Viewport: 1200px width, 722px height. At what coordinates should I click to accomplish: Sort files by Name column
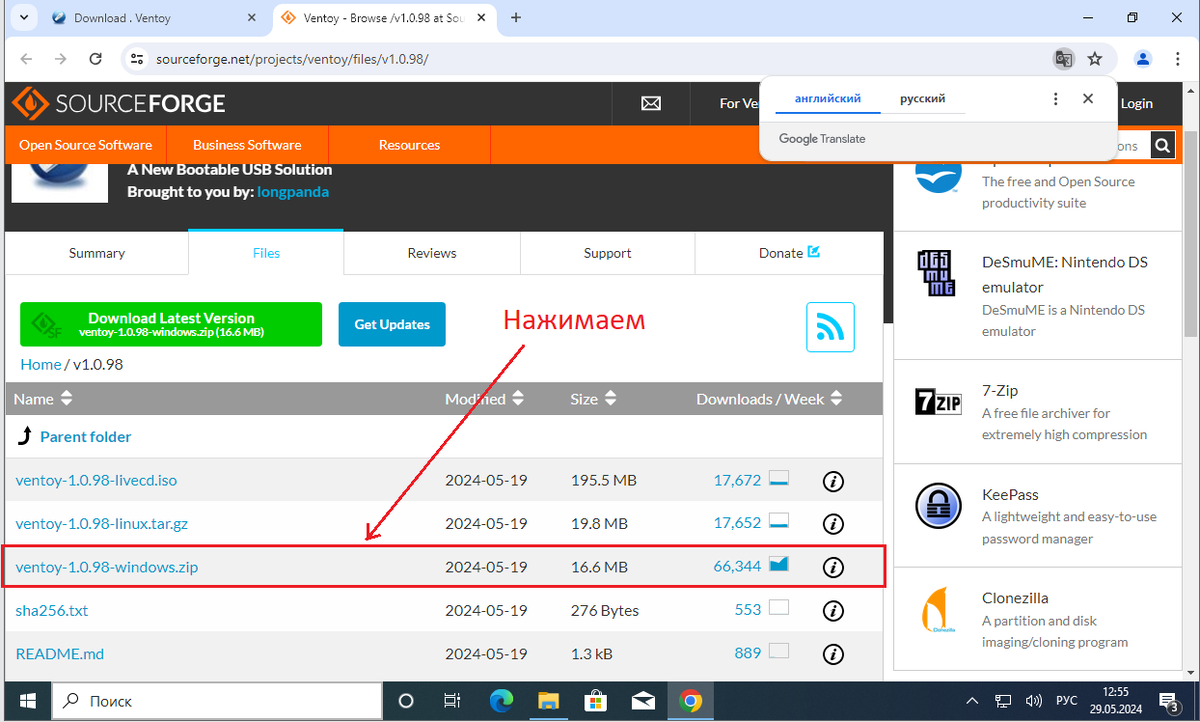tap(43, 399)
